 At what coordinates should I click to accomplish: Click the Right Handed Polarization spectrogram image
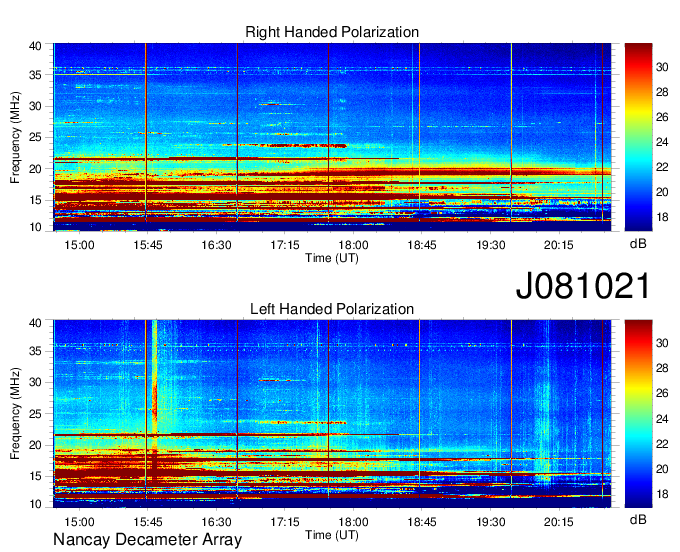coord(332,137)
